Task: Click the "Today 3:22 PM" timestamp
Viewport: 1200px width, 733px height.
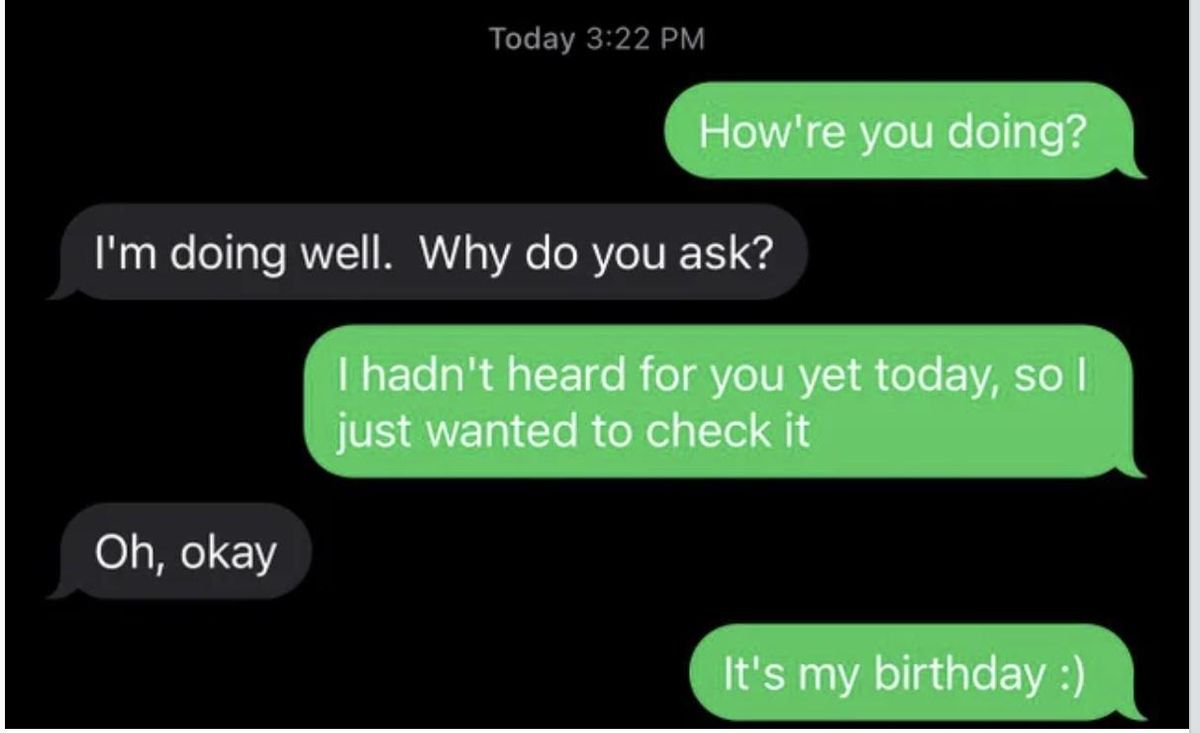Action: [x=597, y=39]
